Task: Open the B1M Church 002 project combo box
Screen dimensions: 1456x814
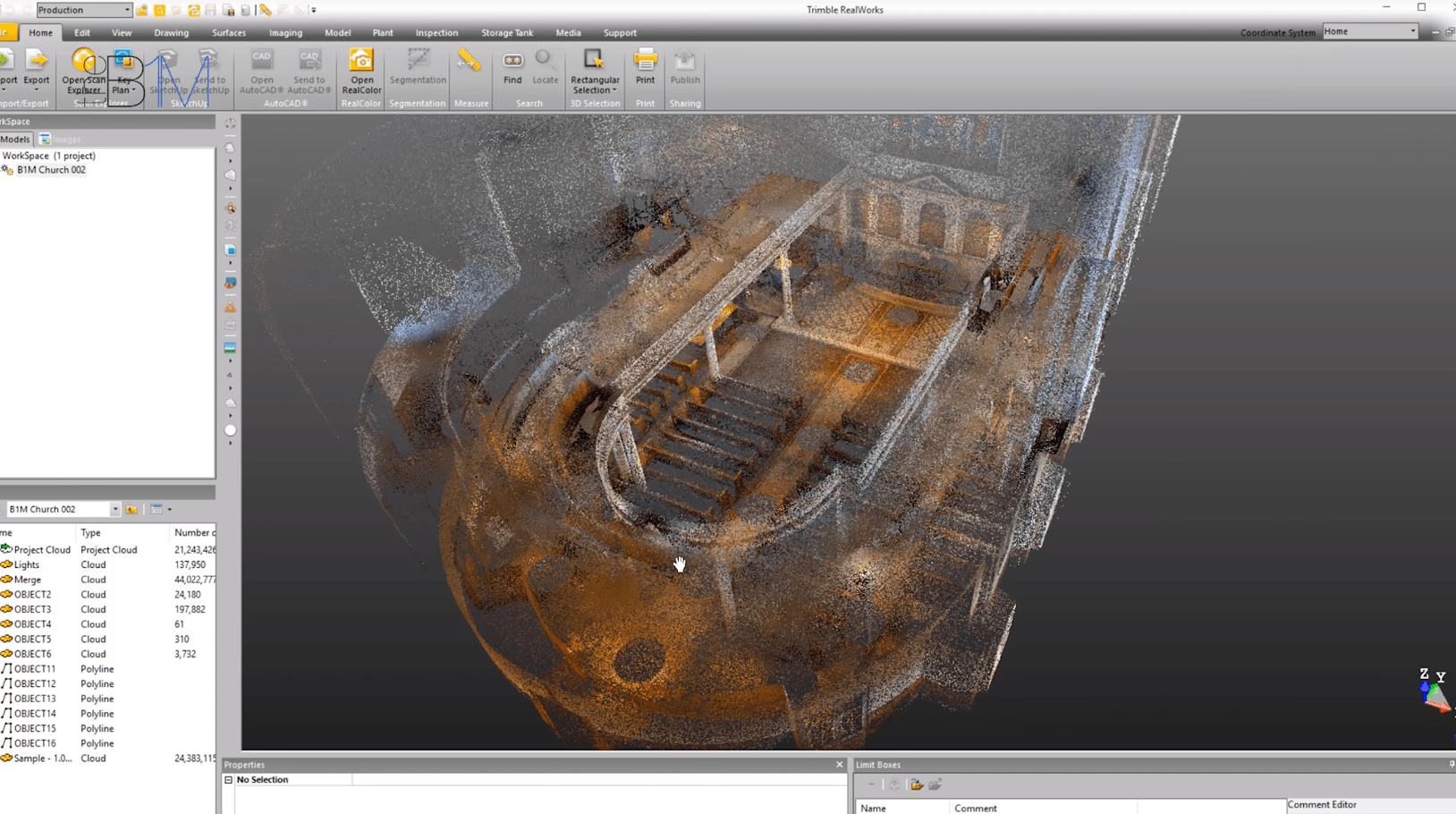Action: click(x=114, y=509)
